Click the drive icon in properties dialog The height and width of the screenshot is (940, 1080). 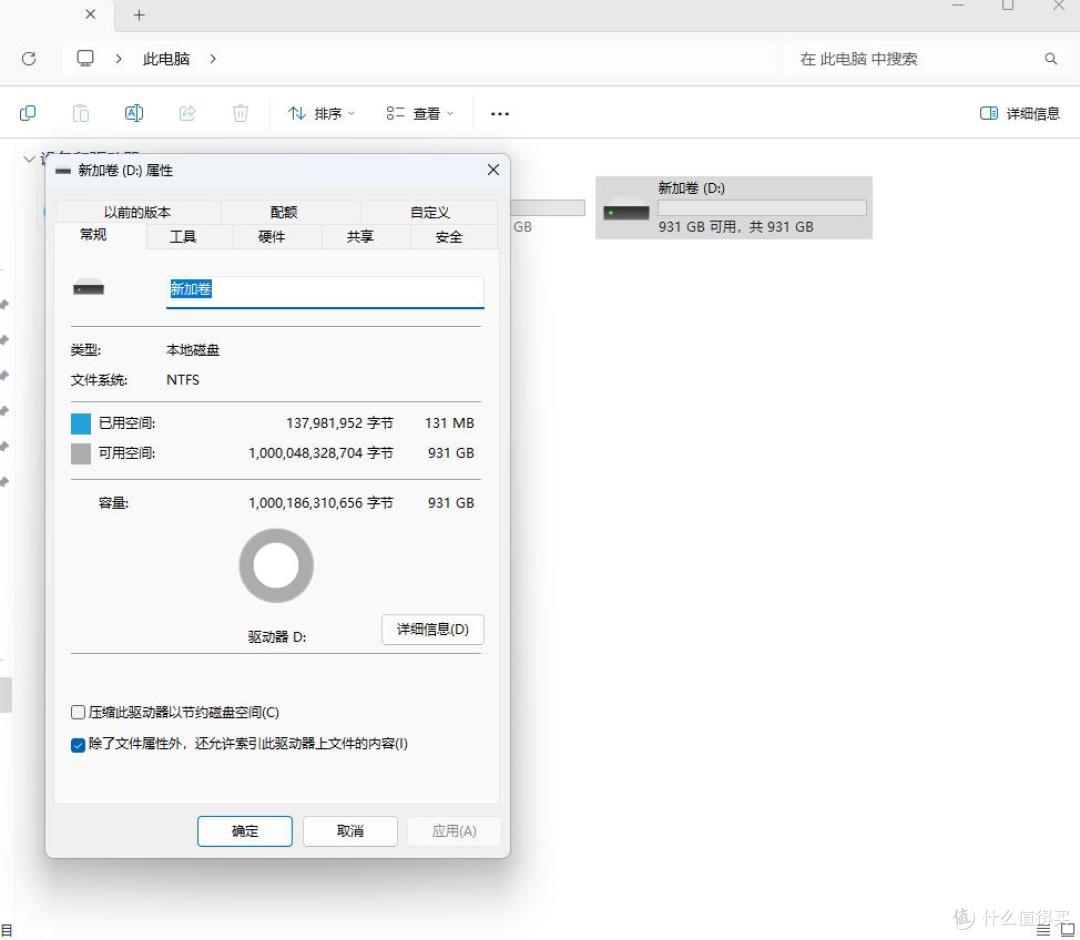(89, 288)
